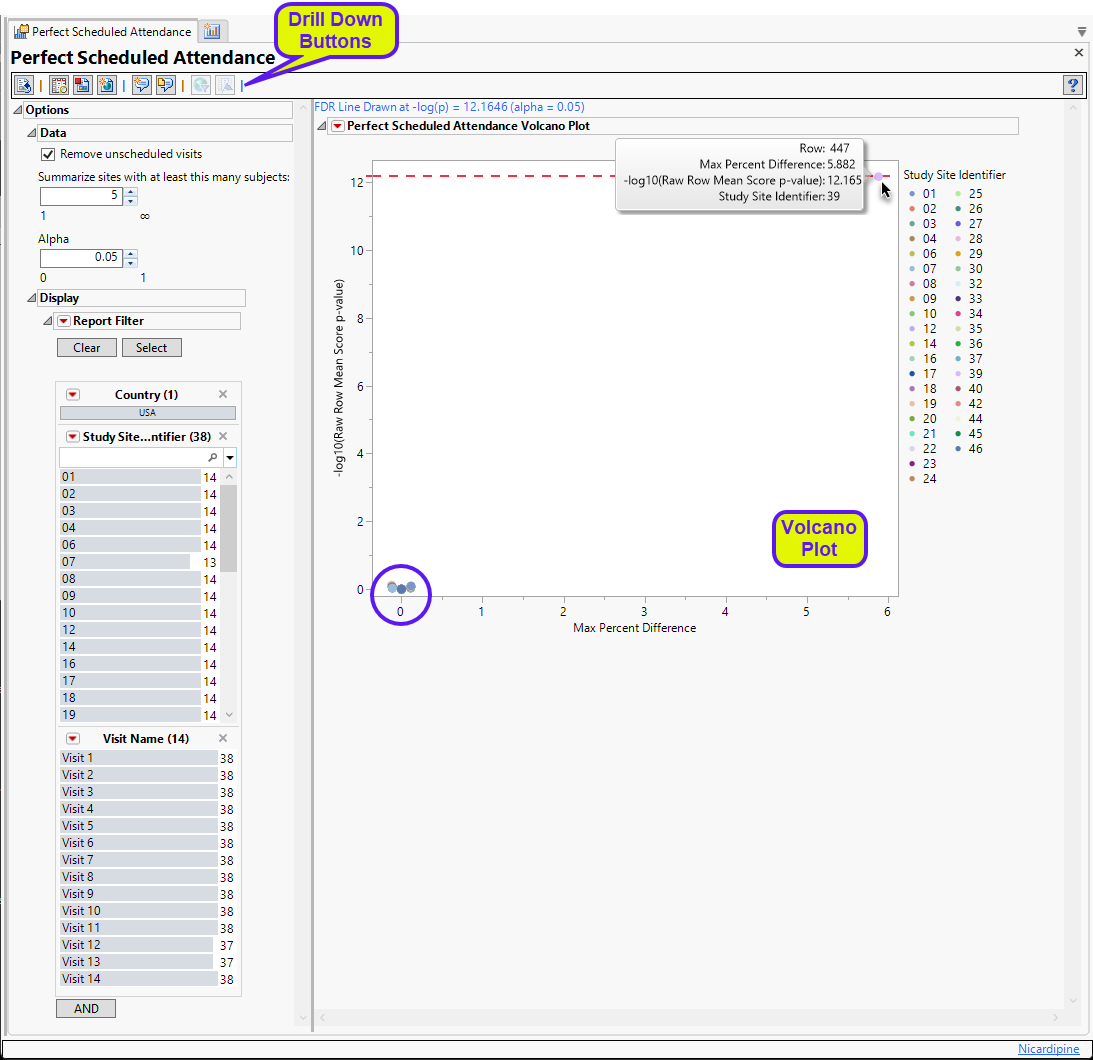Click the document-with-arrow icon in the toolbar
The height and width of the screenshot is (1060, 1093).
click(24, 86)
